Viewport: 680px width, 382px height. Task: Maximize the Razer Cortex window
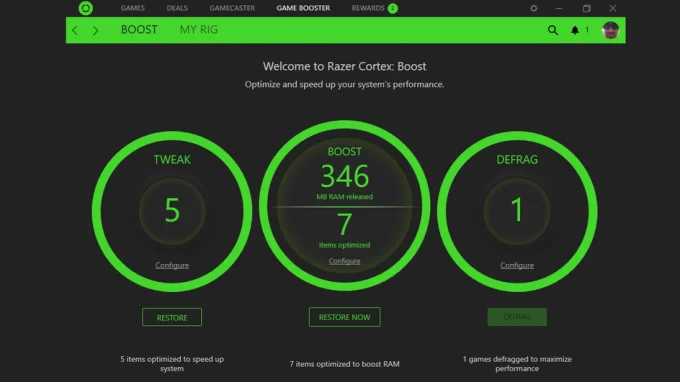click(x=586, y=8)
